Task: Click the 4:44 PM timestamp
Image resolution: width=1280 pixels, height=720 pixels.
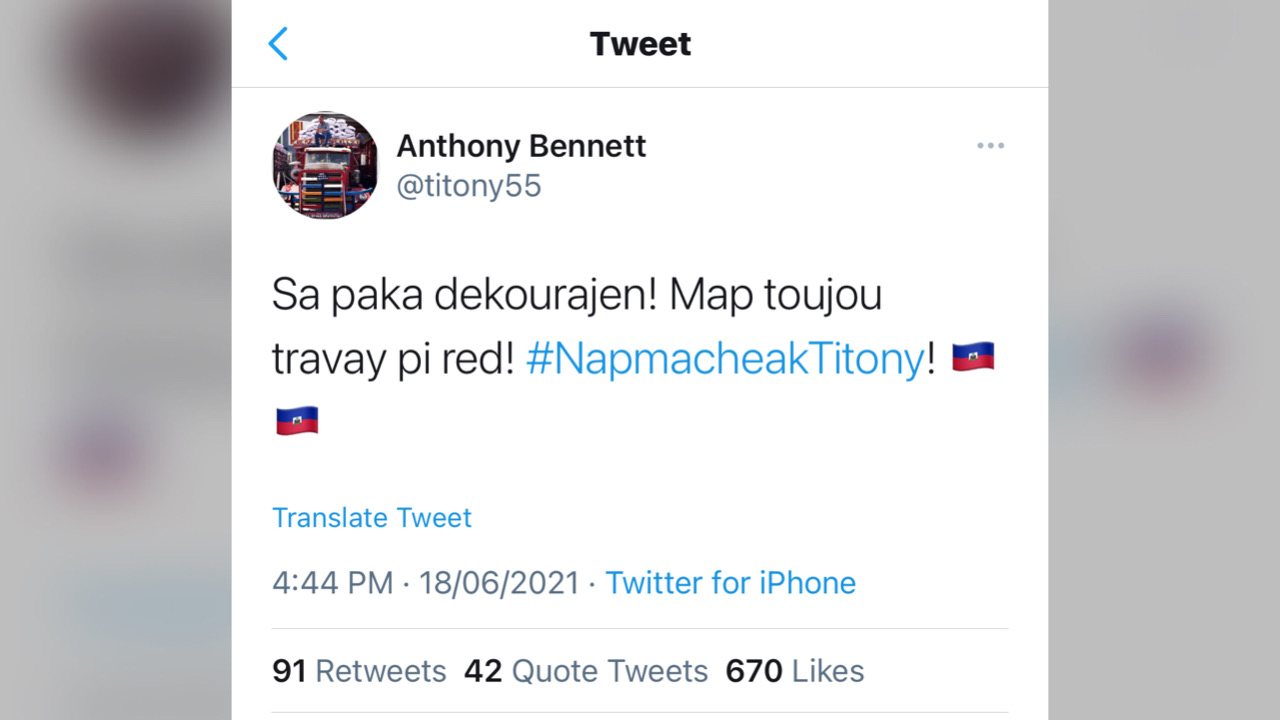Action: pyautogui.click(x=332, y=583)
